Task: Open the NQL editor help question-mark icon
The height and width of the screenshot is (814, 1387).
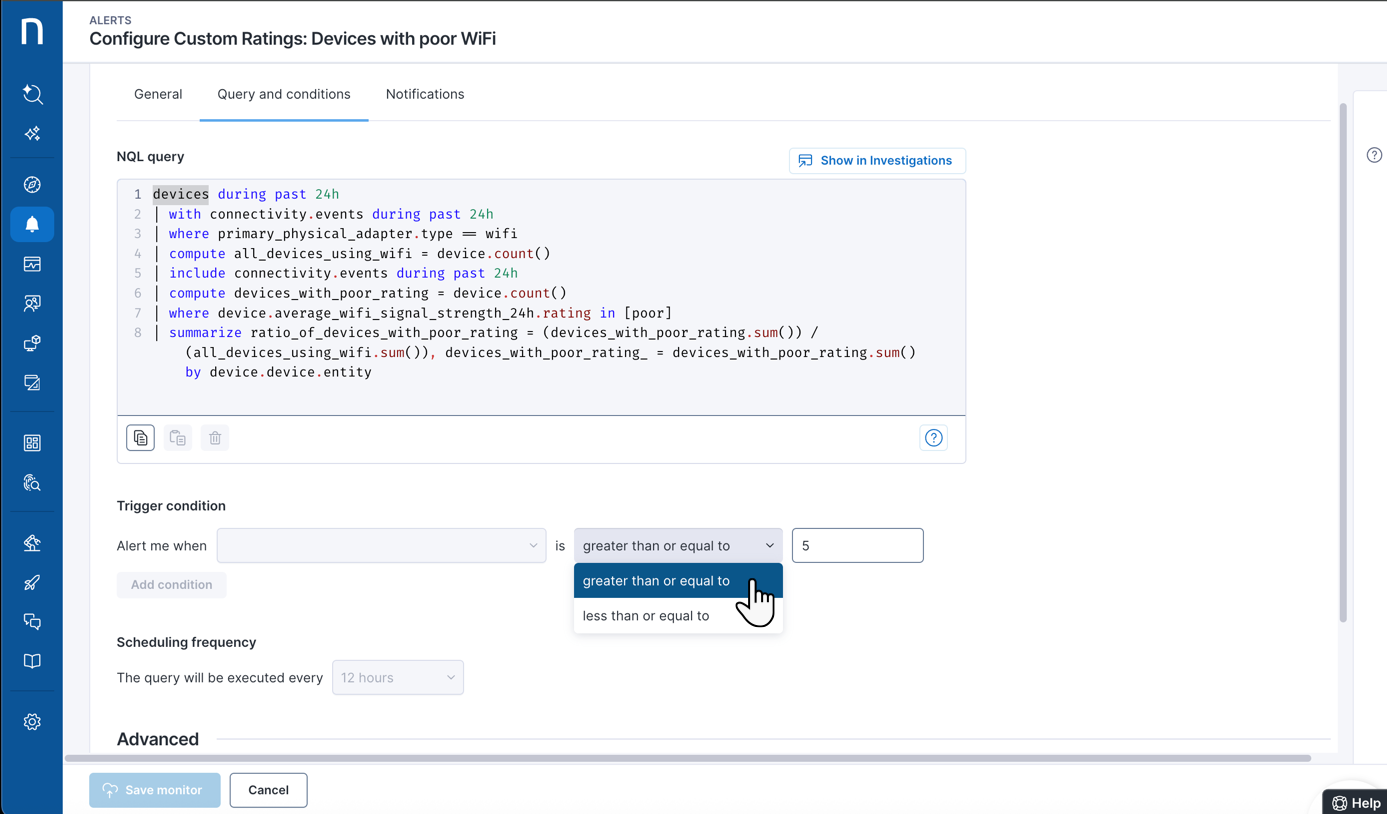Action: coord(933,438)
